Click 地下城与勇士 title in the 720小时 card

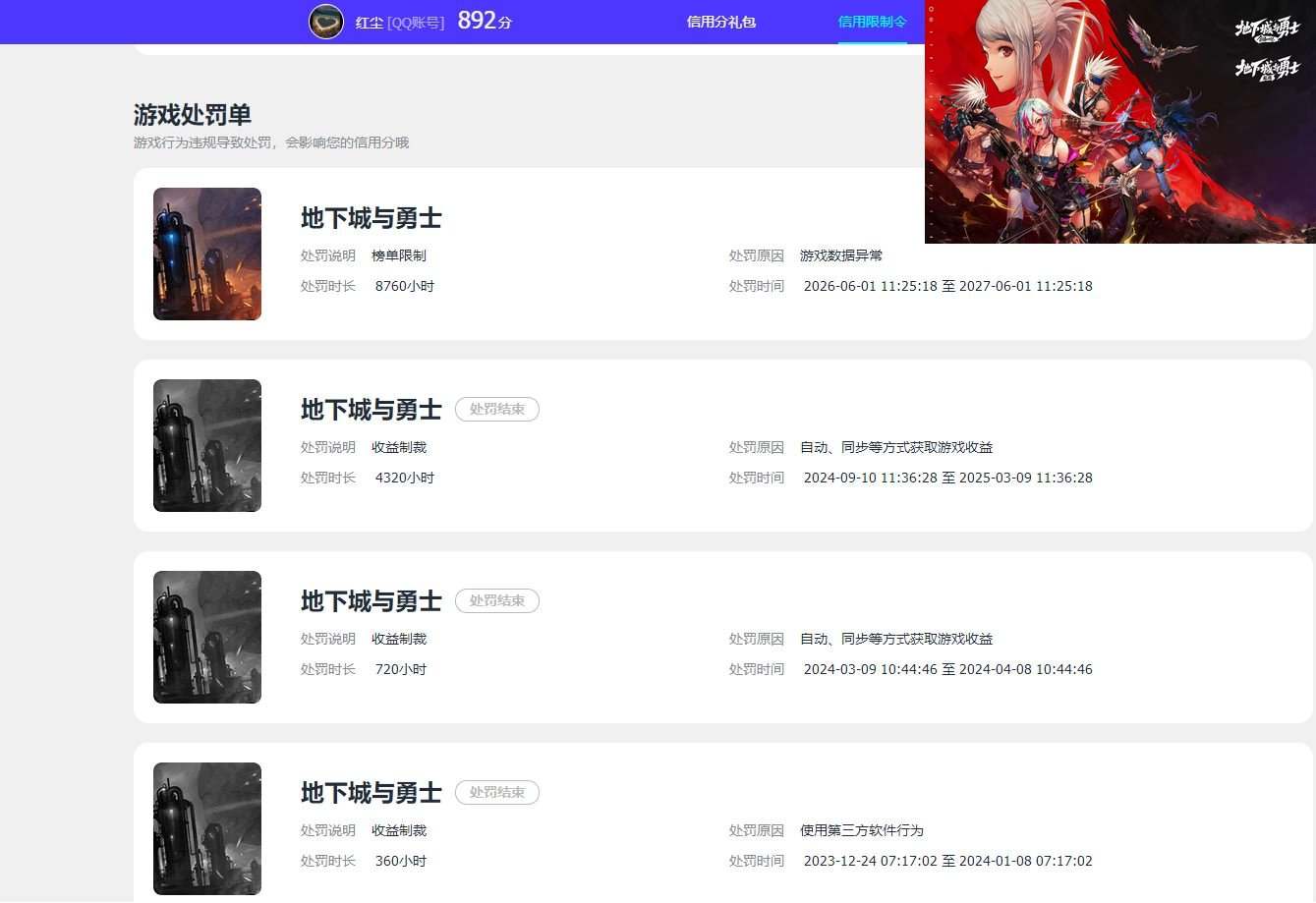[372, 601]
